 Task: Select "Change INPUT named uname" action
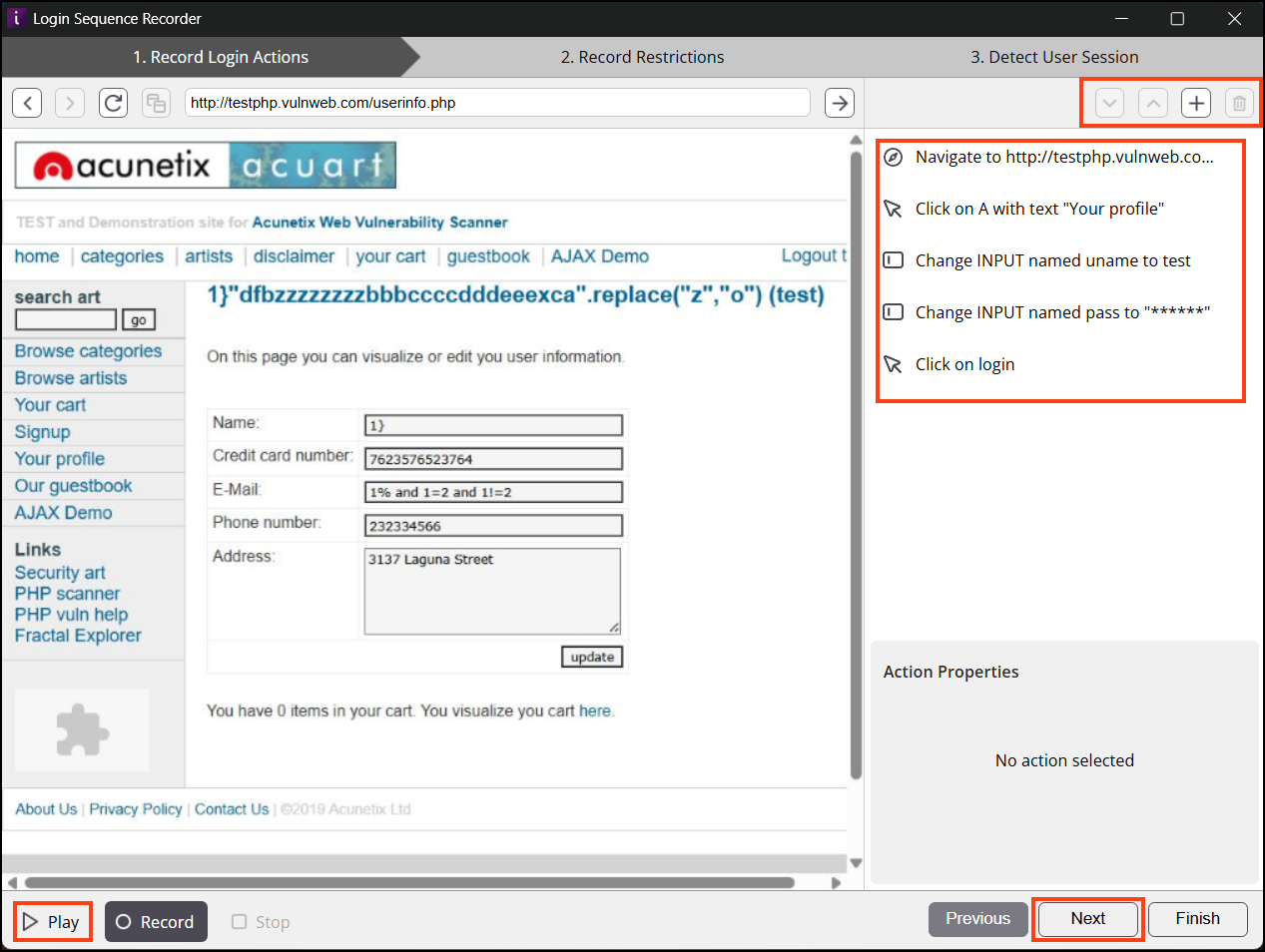point(1052,260)
